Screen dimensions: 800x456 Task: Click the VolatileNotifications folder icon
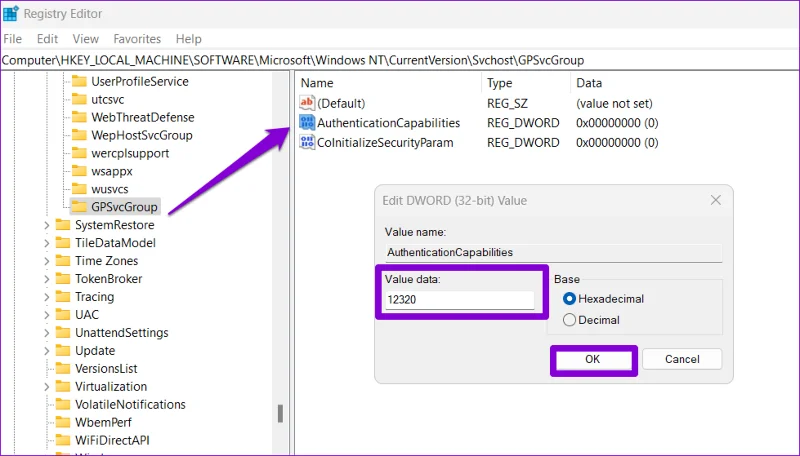pyautogui.click(x=63, y=404)
